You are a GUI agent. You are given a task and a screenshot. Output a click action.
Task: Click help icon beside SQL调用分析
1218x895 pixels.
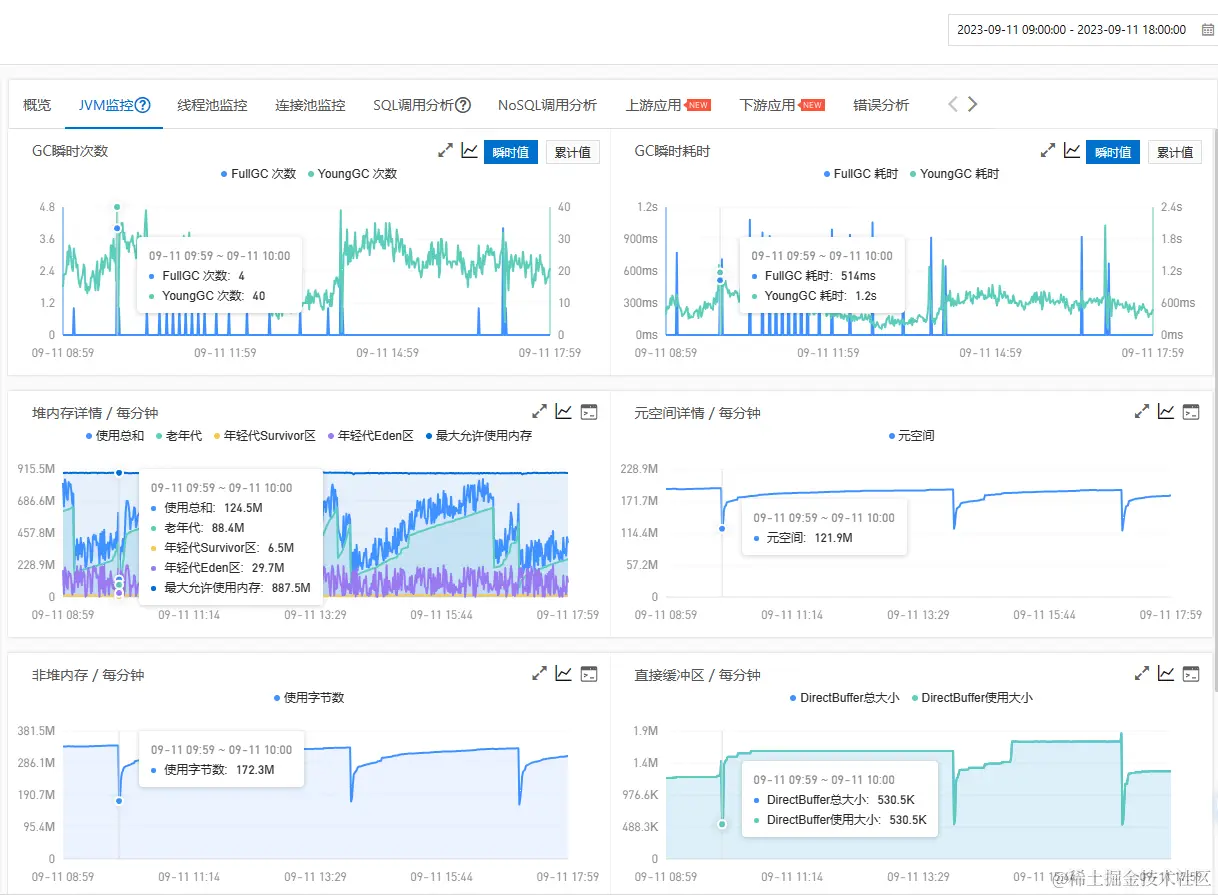pos(463,105)
